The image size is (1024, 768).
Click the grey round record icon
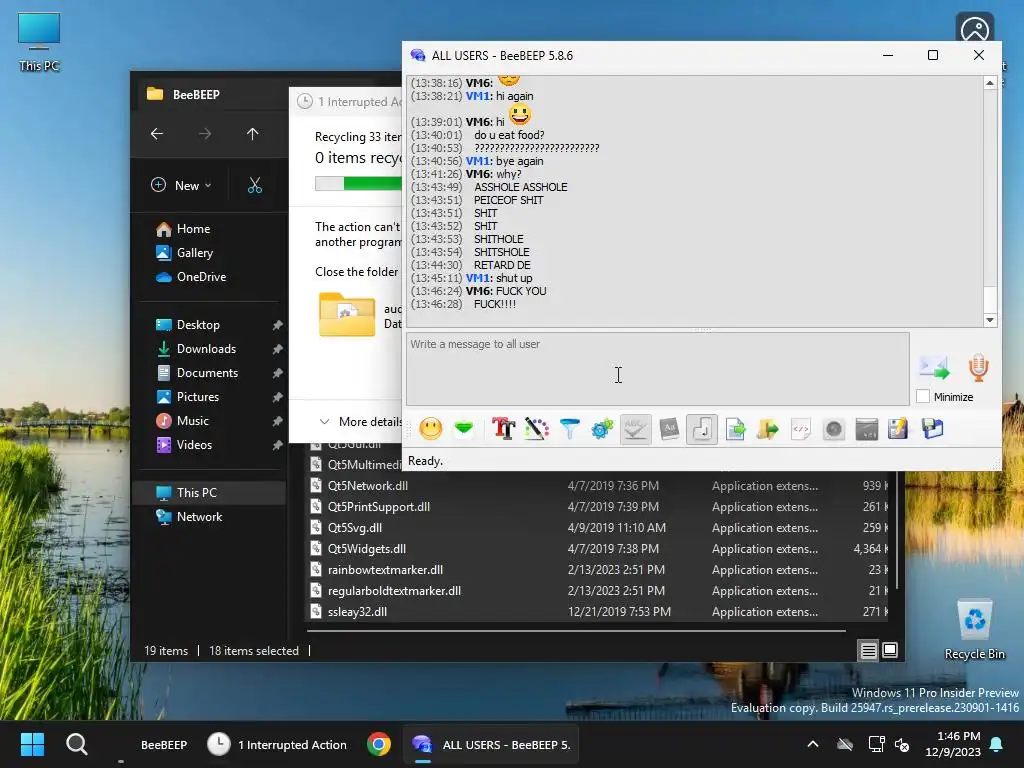(834, 429)
